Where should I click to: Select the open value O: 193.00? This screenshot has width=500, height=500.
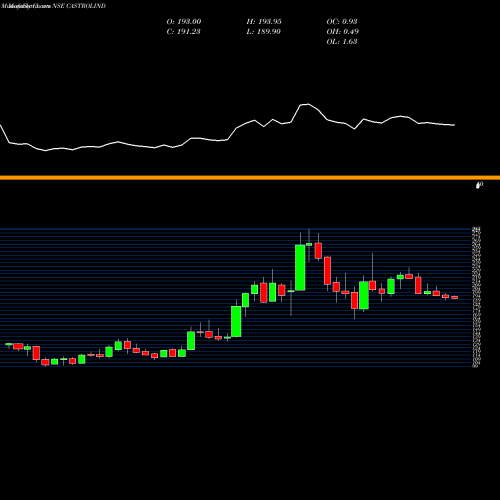[x=184, y=21]
